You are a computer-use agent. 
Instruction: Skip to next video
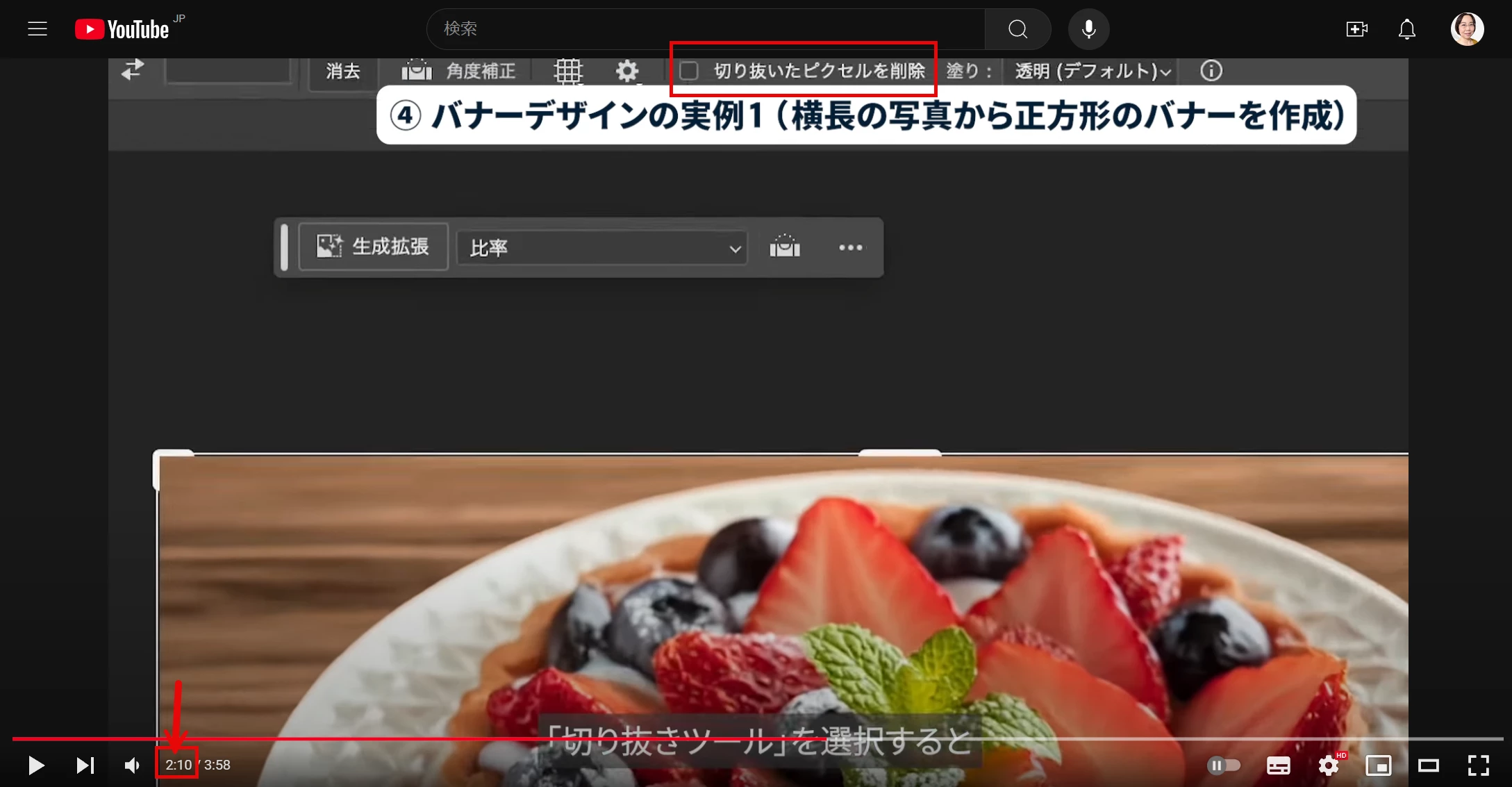[85, 765]
